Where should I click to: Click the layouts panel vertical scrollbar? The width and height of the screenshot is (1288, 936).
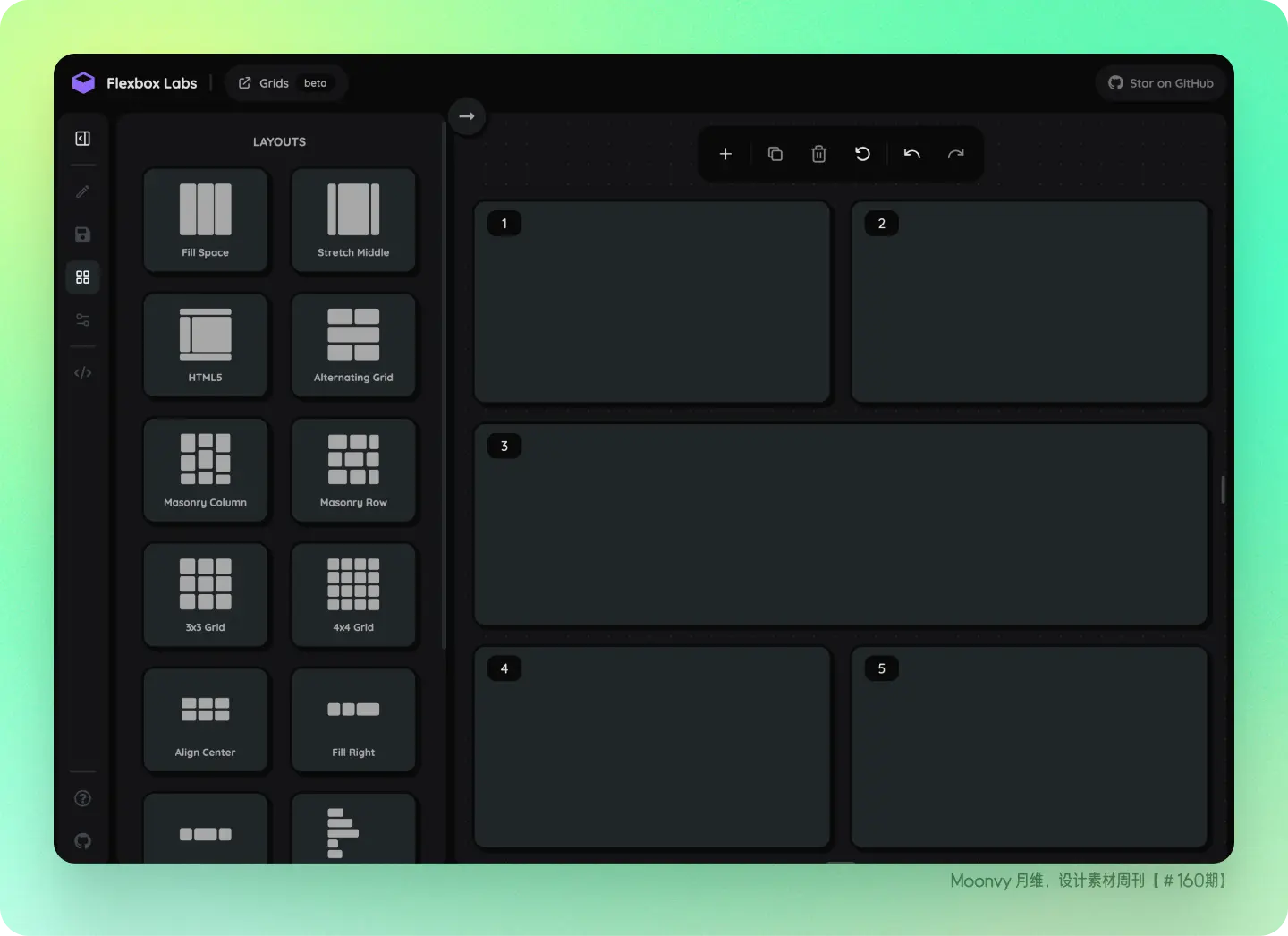[x=445, y=385]
